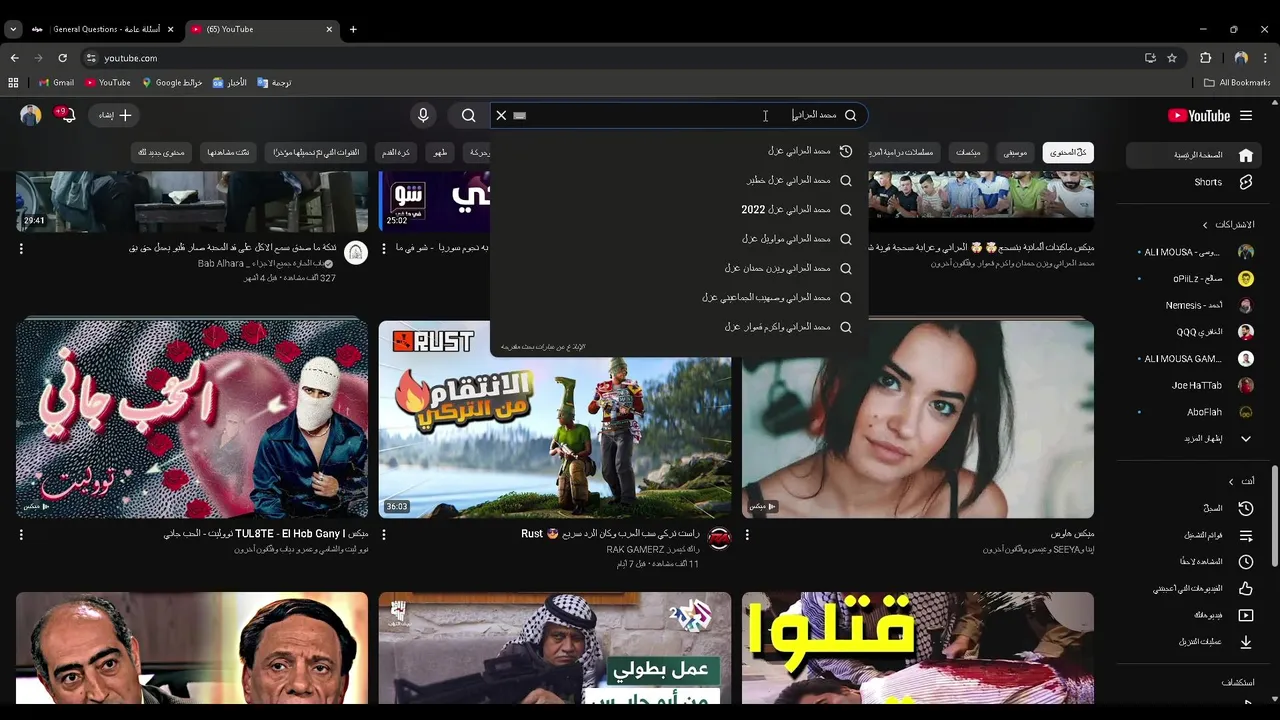The width and height of the screenshot is (1280, 720).
Task: Click the Create (إنشاء) button
Action: (114, 115)
